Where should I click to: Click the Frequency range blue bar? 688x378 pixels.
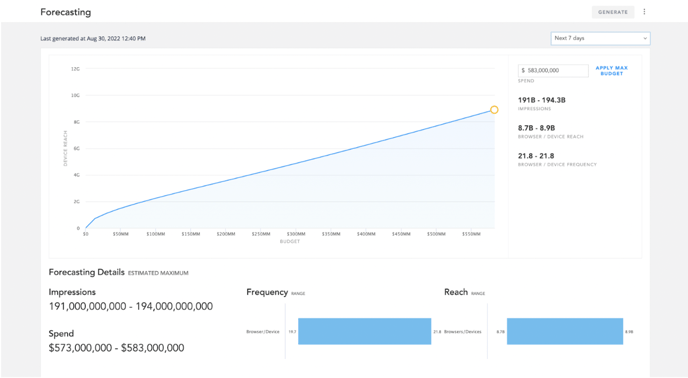[365, 331]
